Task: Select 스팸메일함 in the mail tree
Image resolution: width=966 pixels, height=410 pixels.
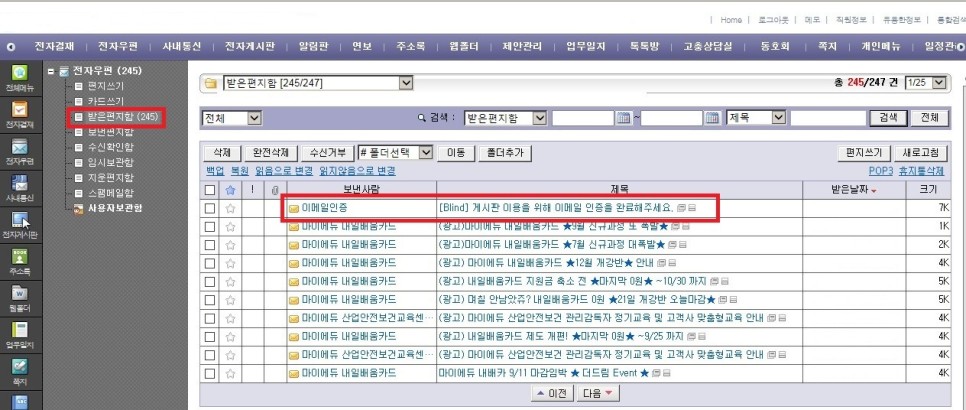Action: [111, 193]
